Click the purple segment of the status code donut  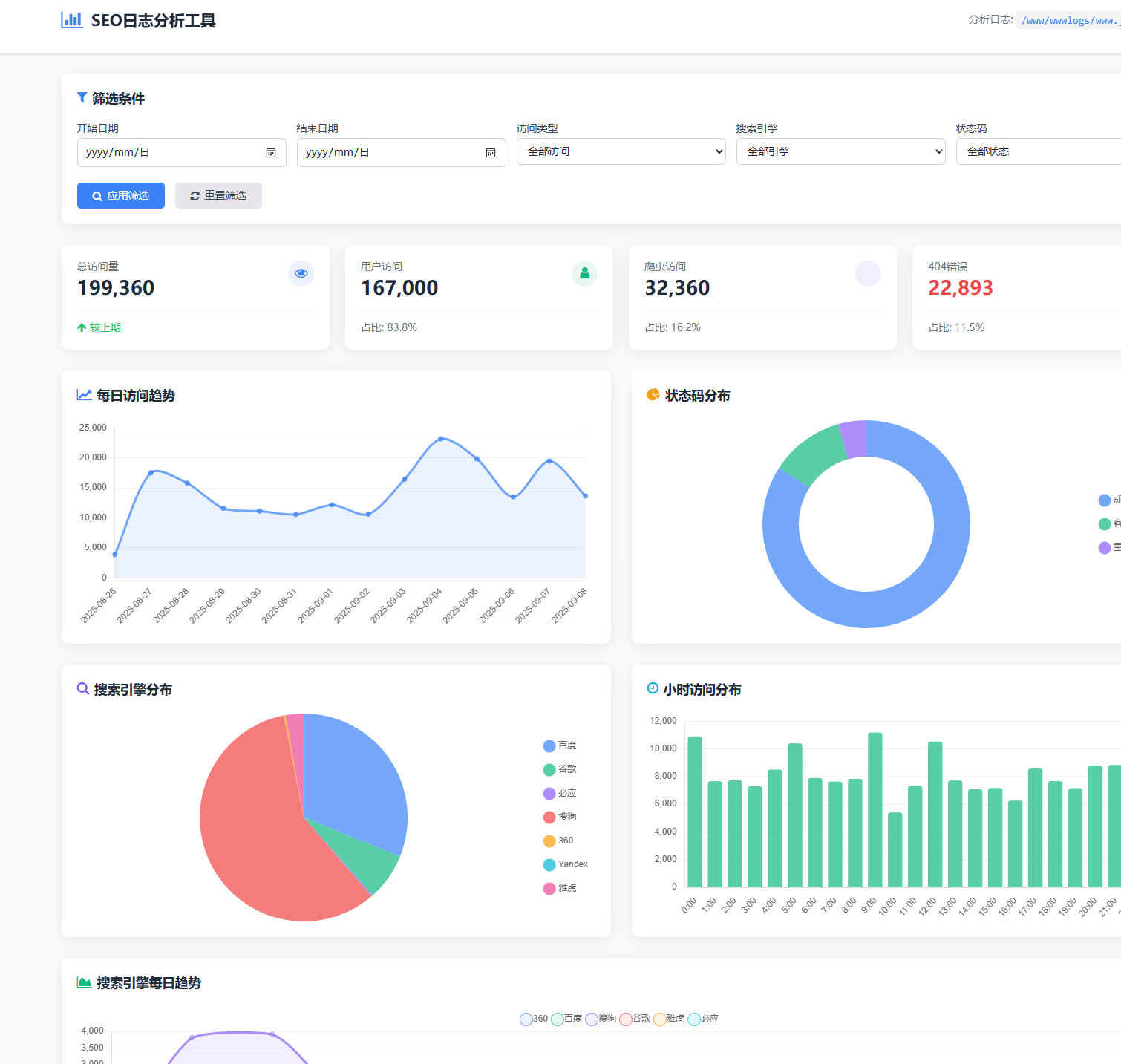tap(854, 439)
